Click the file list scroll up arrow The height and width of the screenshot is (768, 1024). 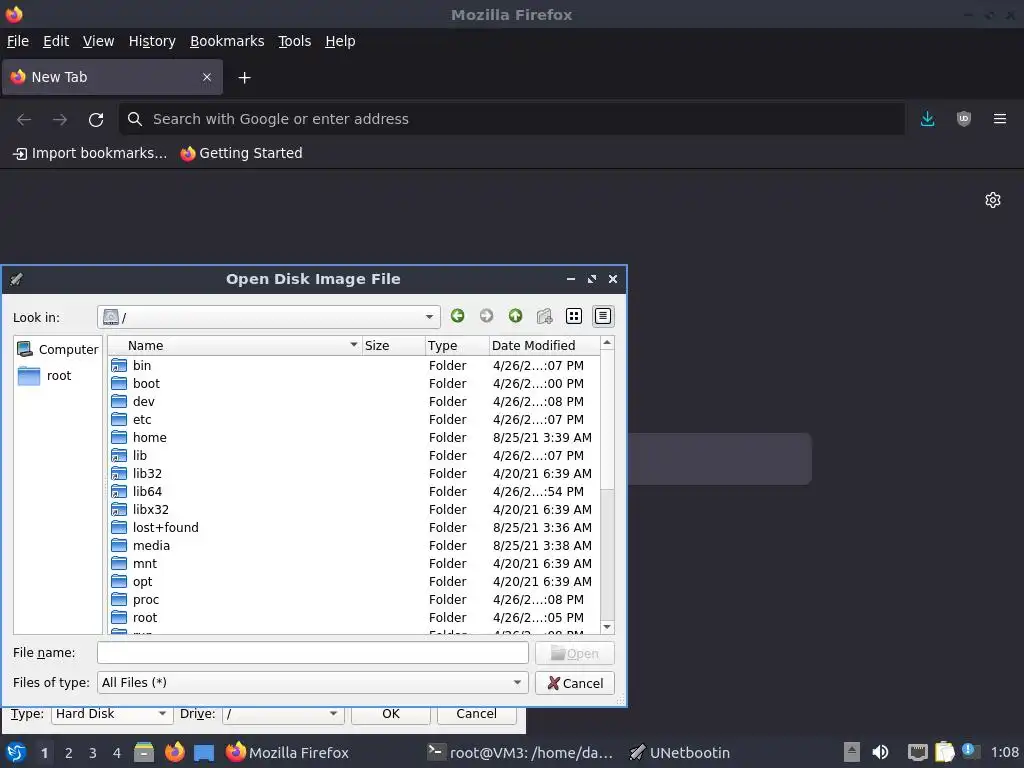[607, 343]
